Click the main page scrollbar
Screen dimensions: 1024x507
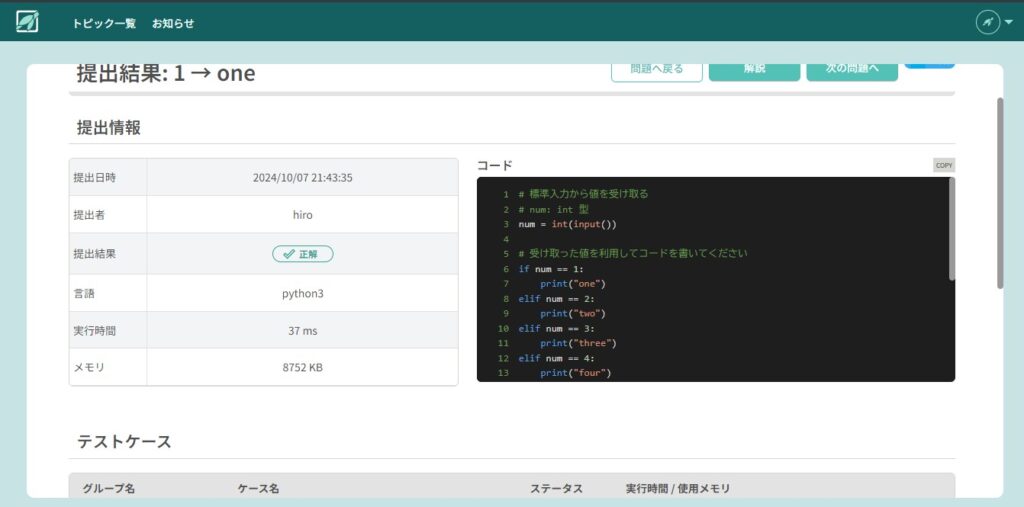[999, 190]
